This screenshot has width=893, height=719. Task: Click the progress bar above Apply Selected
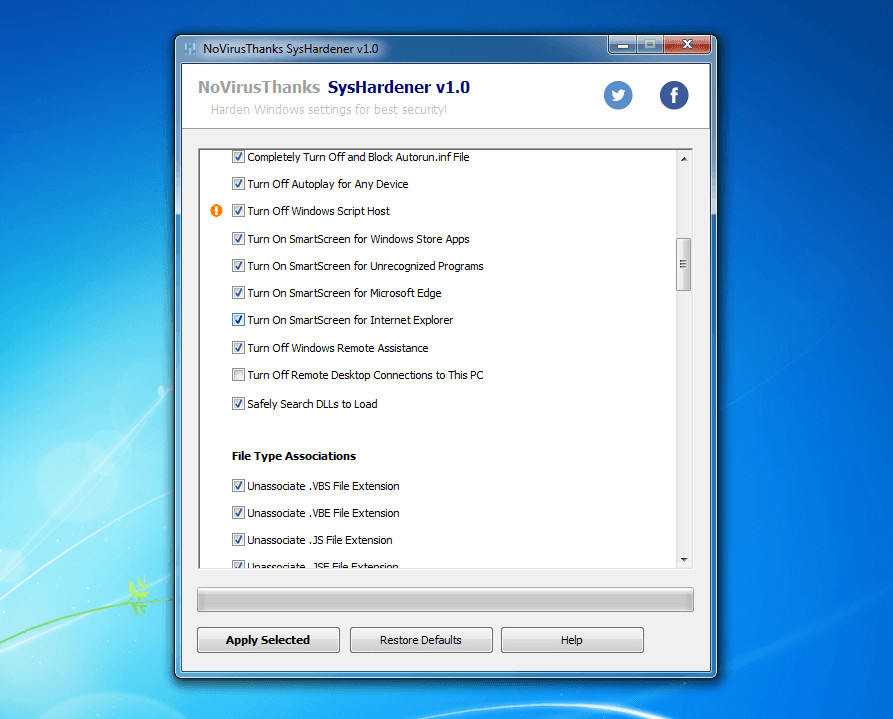click(x=445, y=600)
